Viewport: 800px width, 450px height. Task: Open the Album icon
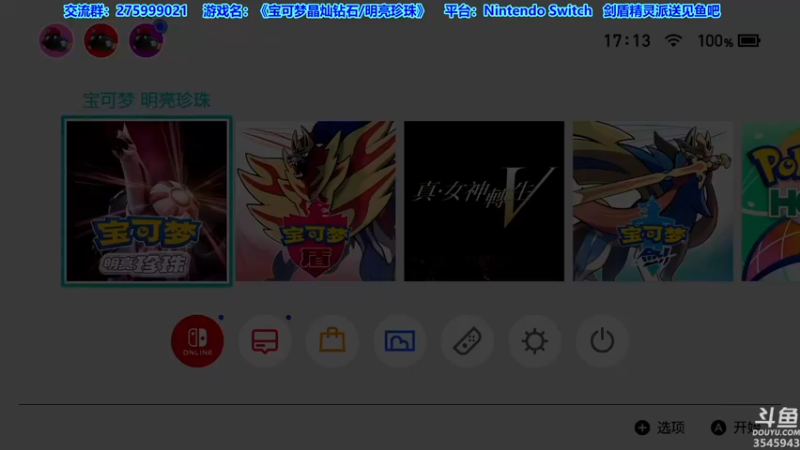[x=399, y=341]
